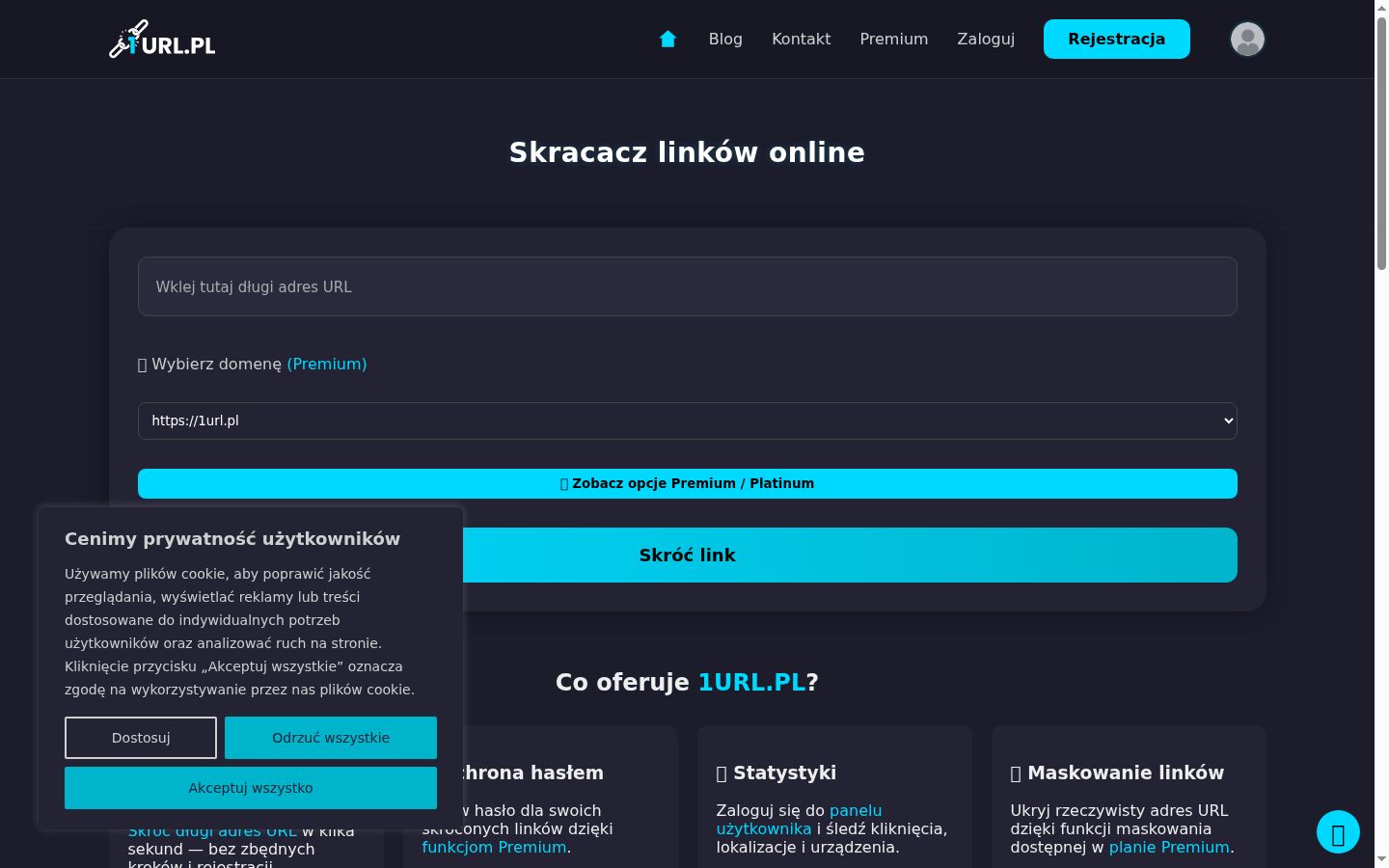
Task: Click Zaloguj in the navigation
Action: pos(986,39)
